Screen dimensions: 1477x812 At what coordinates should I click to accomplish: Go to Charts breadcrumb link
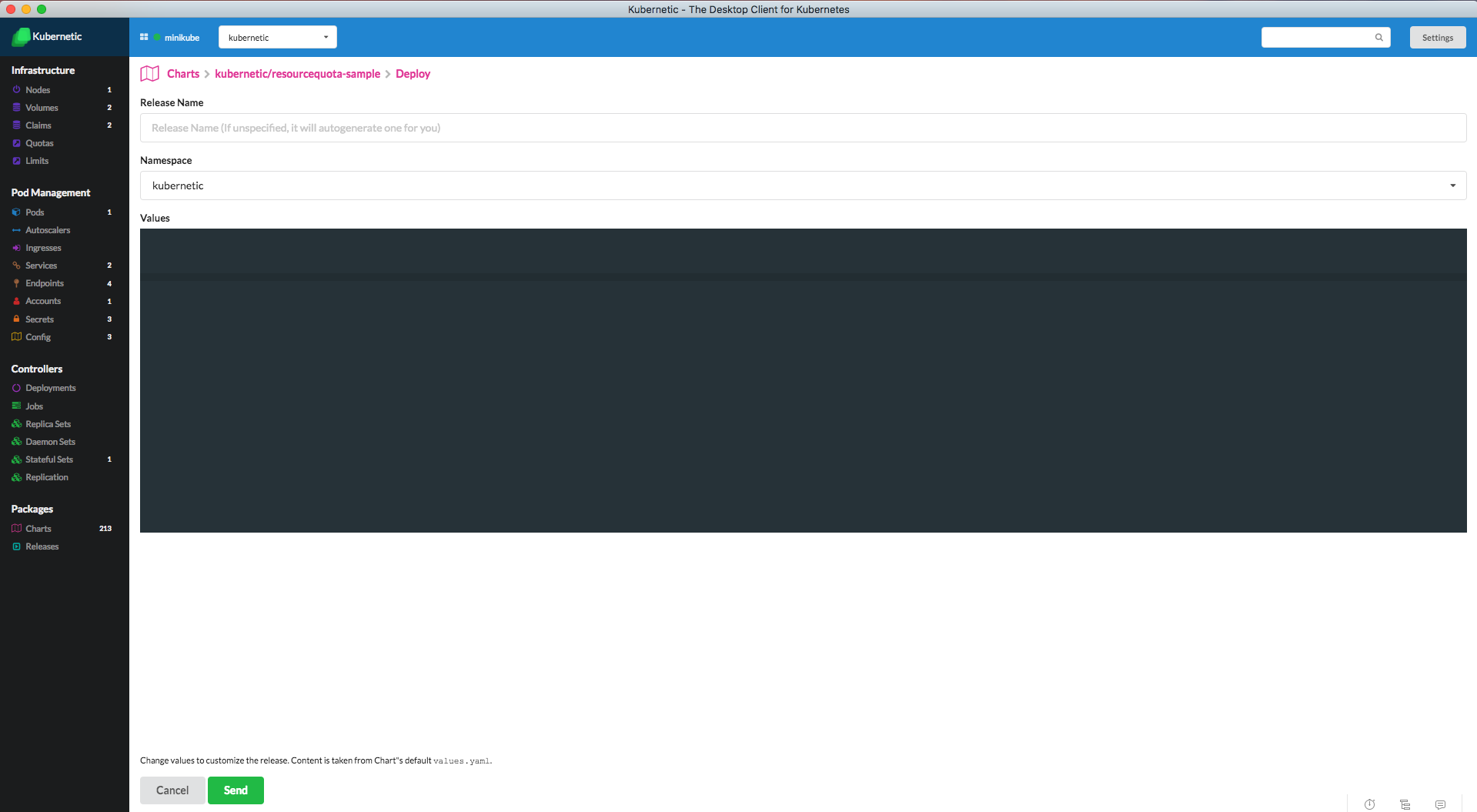tap(183, 74)
